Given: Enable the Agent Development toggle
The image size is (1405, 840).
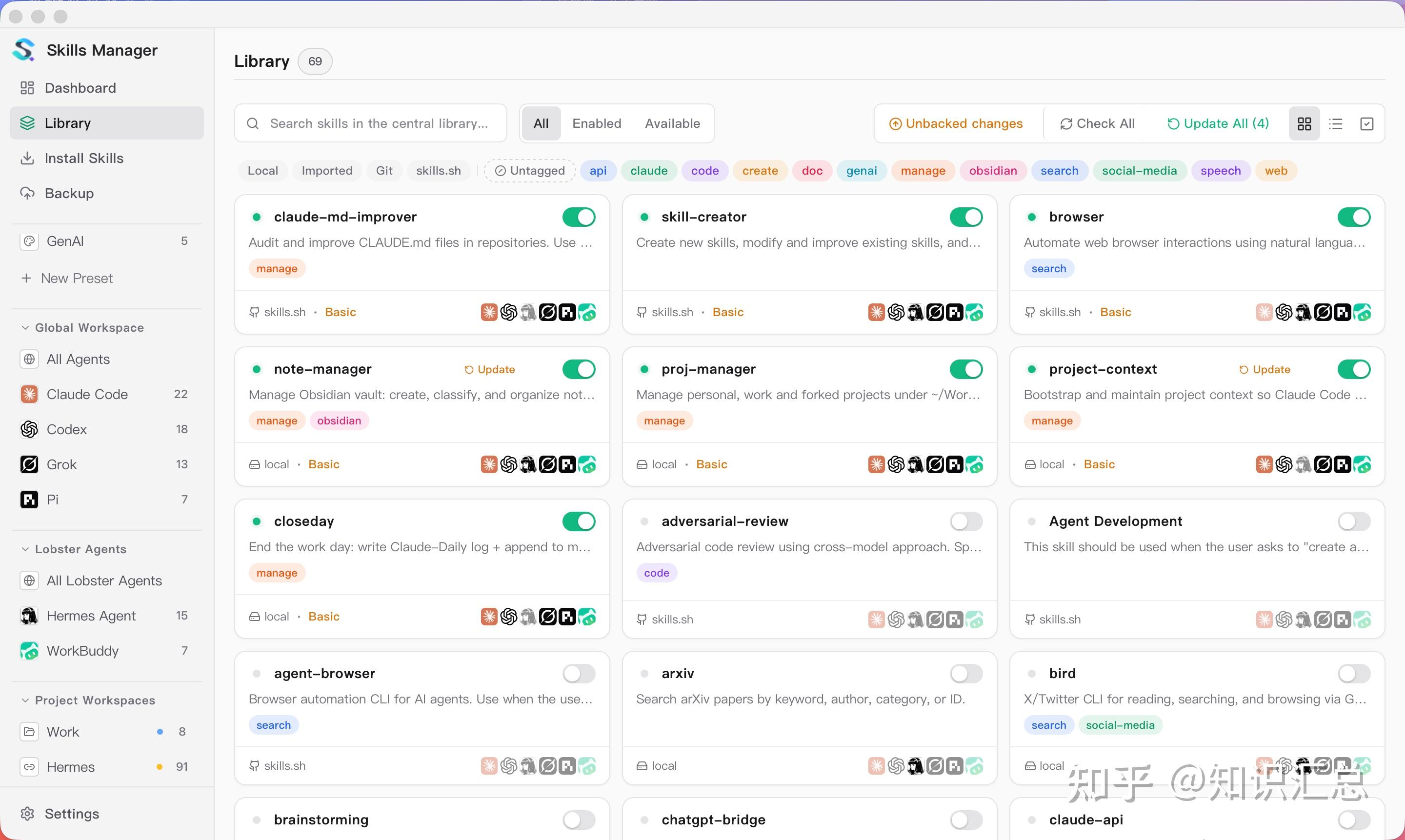Looking at the screenshot, I should (x=1354, y=521).
